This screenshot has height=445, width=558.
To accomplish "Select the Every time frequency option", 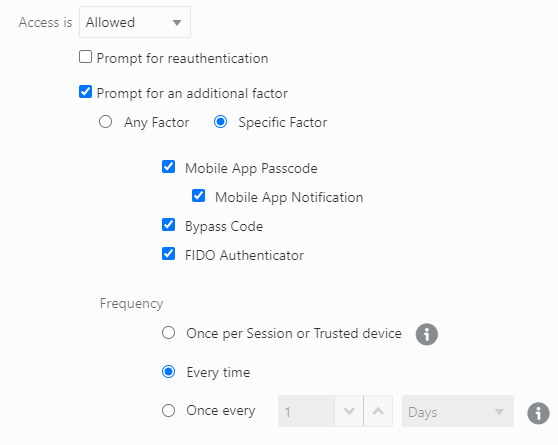I will pyautogui.click(x=168, y=372).
